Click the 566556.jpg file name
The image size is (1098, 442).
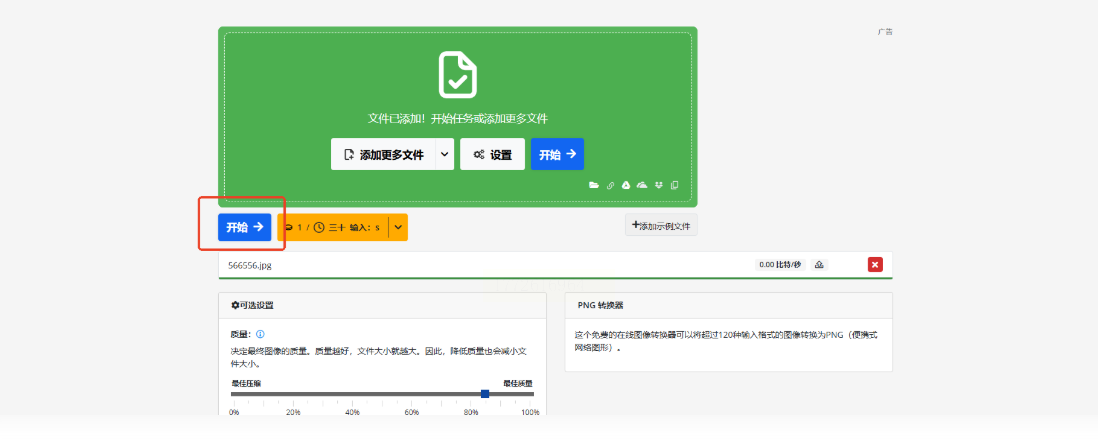point(249,266)
